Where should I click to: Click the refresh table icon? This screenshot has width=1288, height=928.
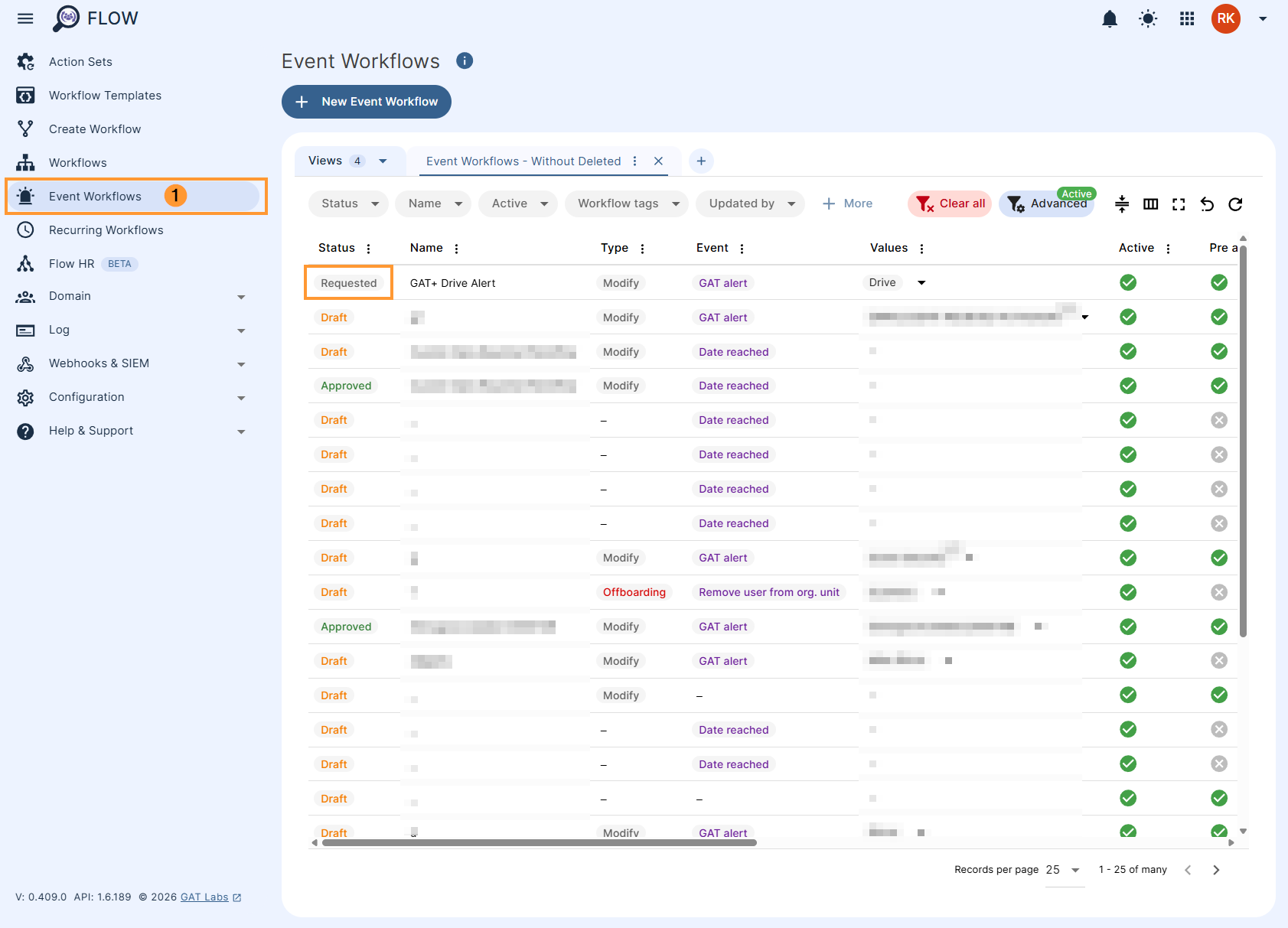pyautogui.click(x=1235, y=204)
